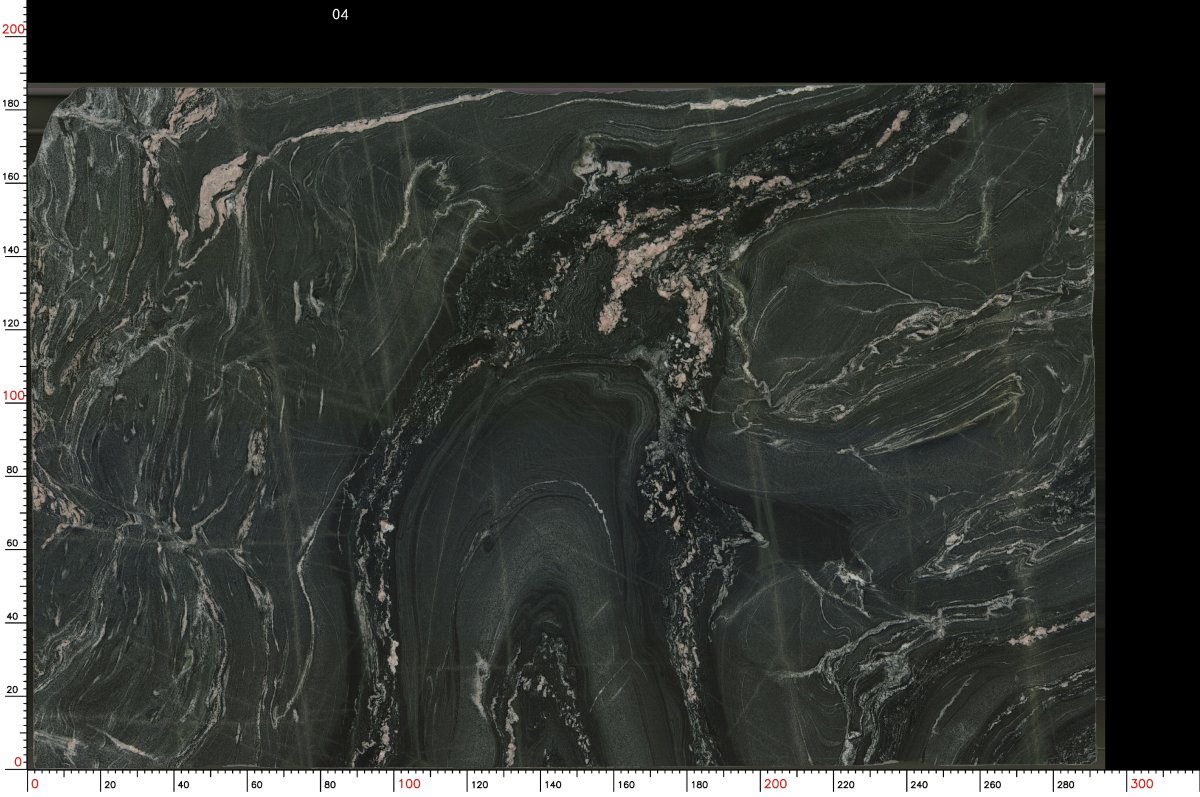The width and height of the screenshot is (1200, 797).
Task: Click "140" on the horizontal ruler
Action: coord(552,785)
